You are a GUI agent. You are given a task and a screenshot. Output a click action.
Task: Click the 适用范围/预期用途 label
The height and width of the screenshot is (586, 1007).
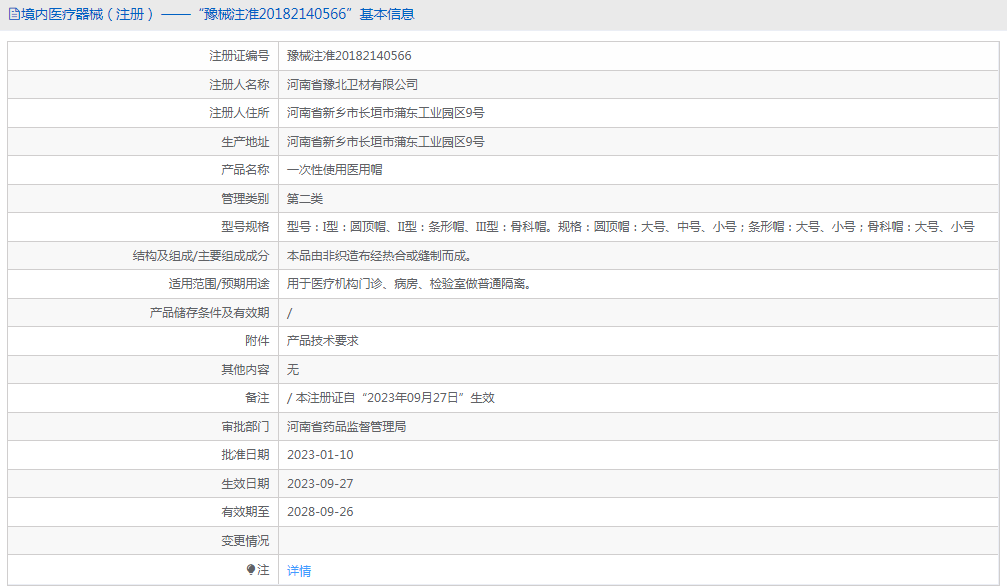coord(219,284)
